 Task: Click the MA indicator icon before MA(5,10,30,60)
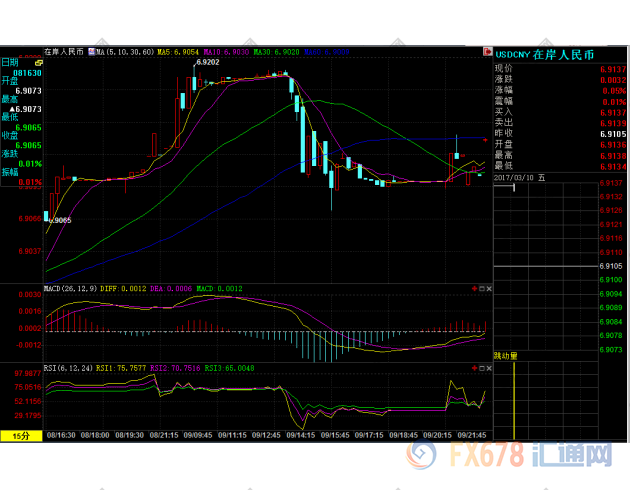pyautogui.click(x=91, y=50)
